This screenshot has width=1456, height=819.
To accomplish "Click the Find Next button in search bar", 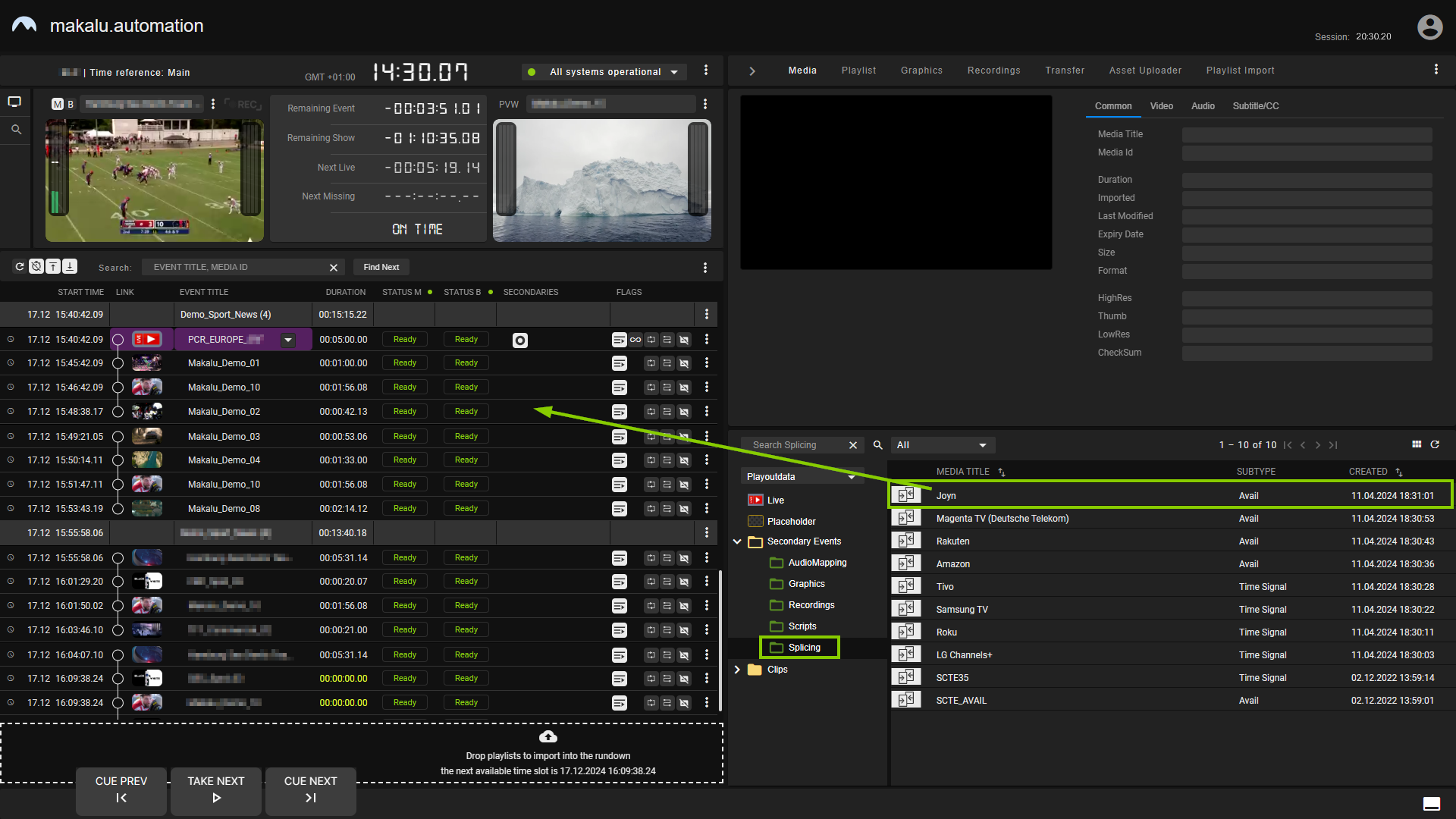I will [381, 267].
